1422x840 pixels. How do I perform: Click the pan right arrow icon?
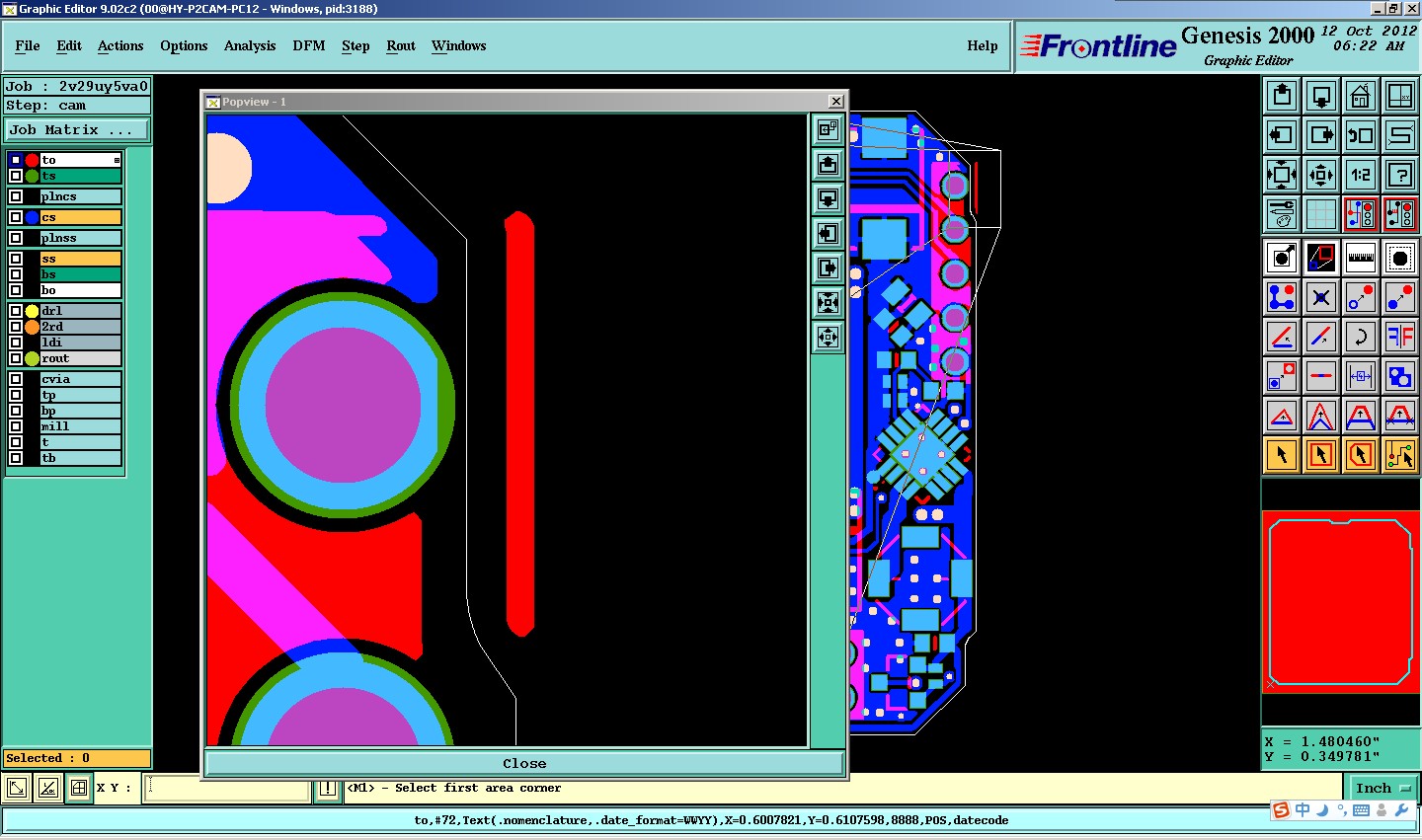tap(1321, 135)
